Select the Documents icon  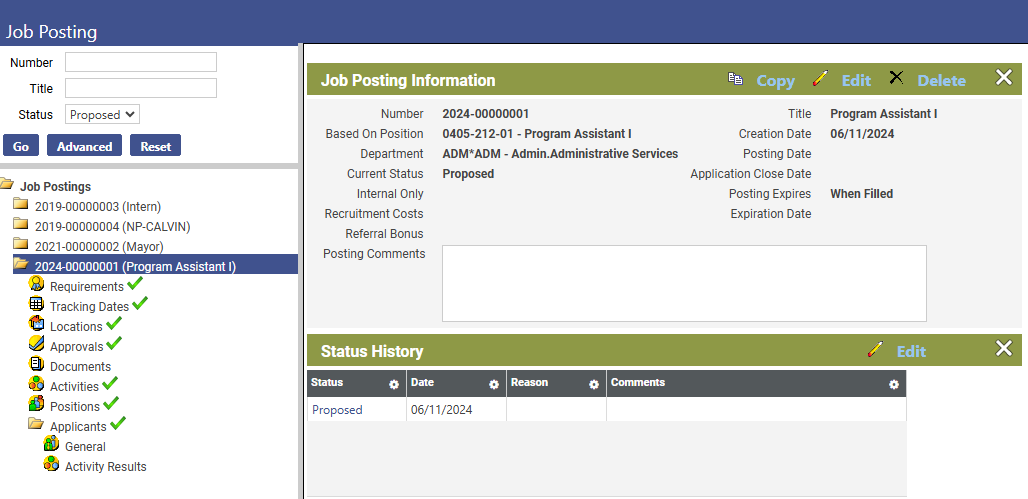click(x=36, y=364)
